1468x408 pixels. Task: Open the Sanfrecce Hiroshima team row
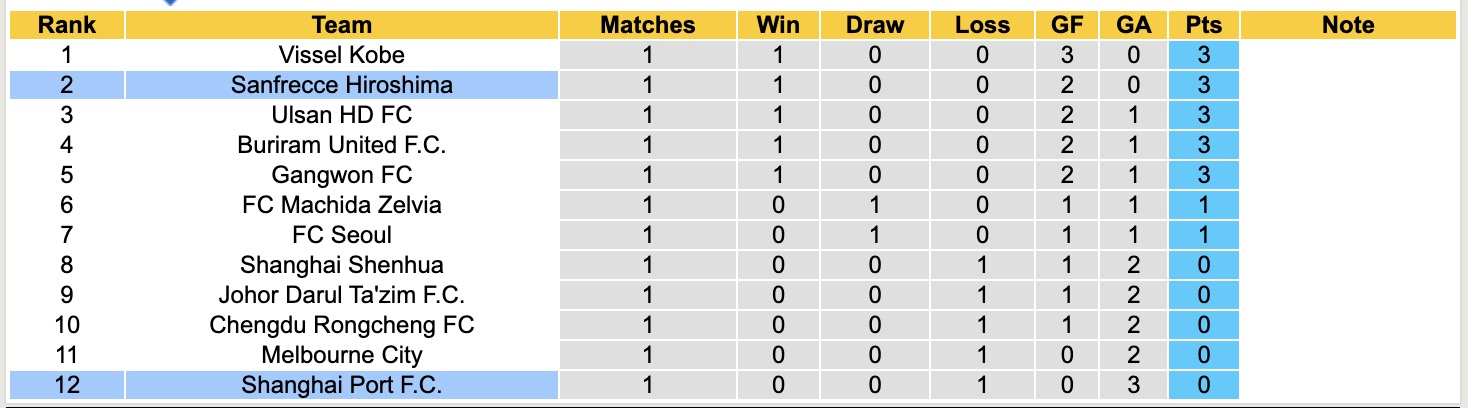pos(341,85)
